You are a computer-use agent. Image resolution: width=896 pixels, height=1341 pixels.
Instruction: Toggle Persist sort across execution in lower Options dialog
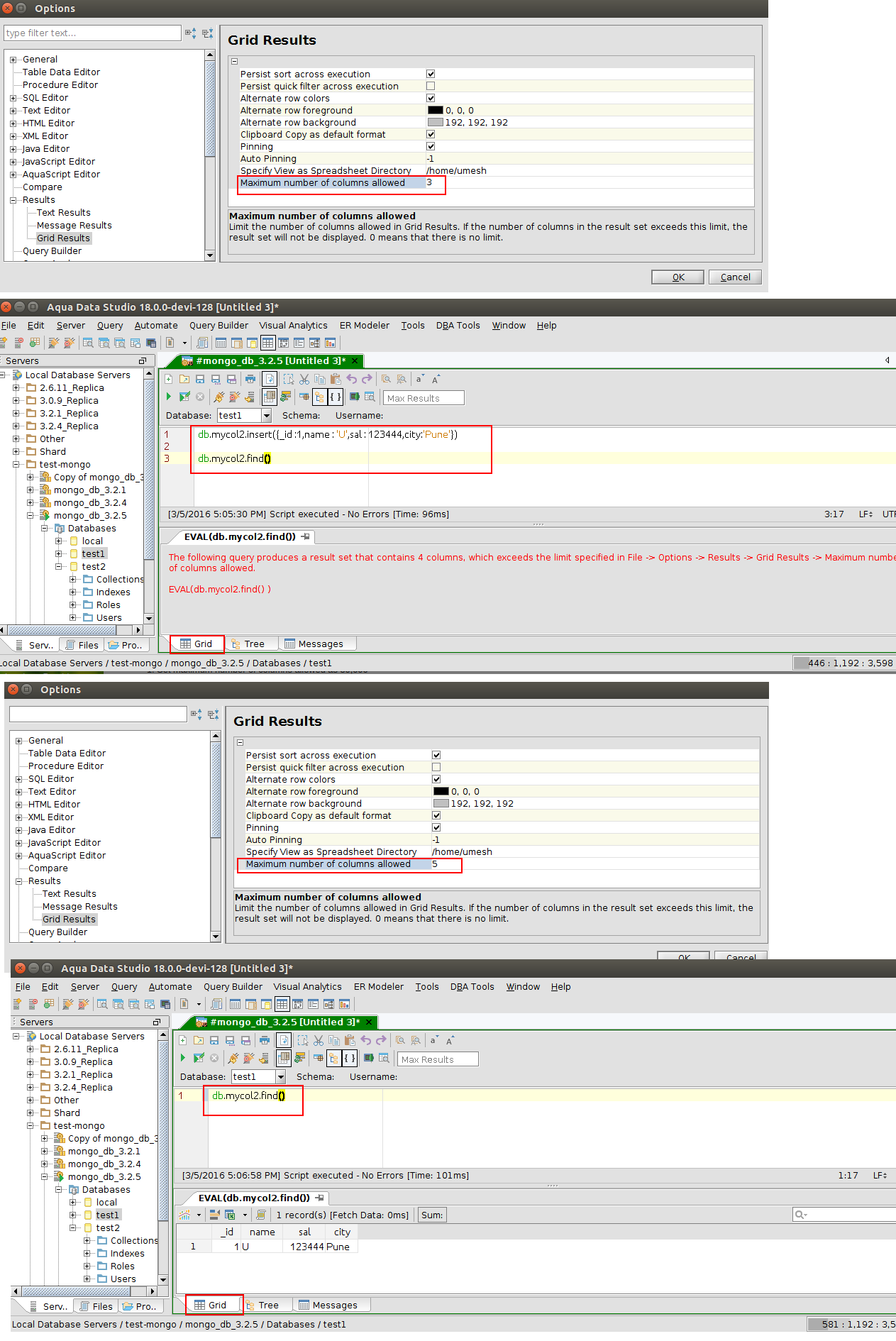(436, 756)
